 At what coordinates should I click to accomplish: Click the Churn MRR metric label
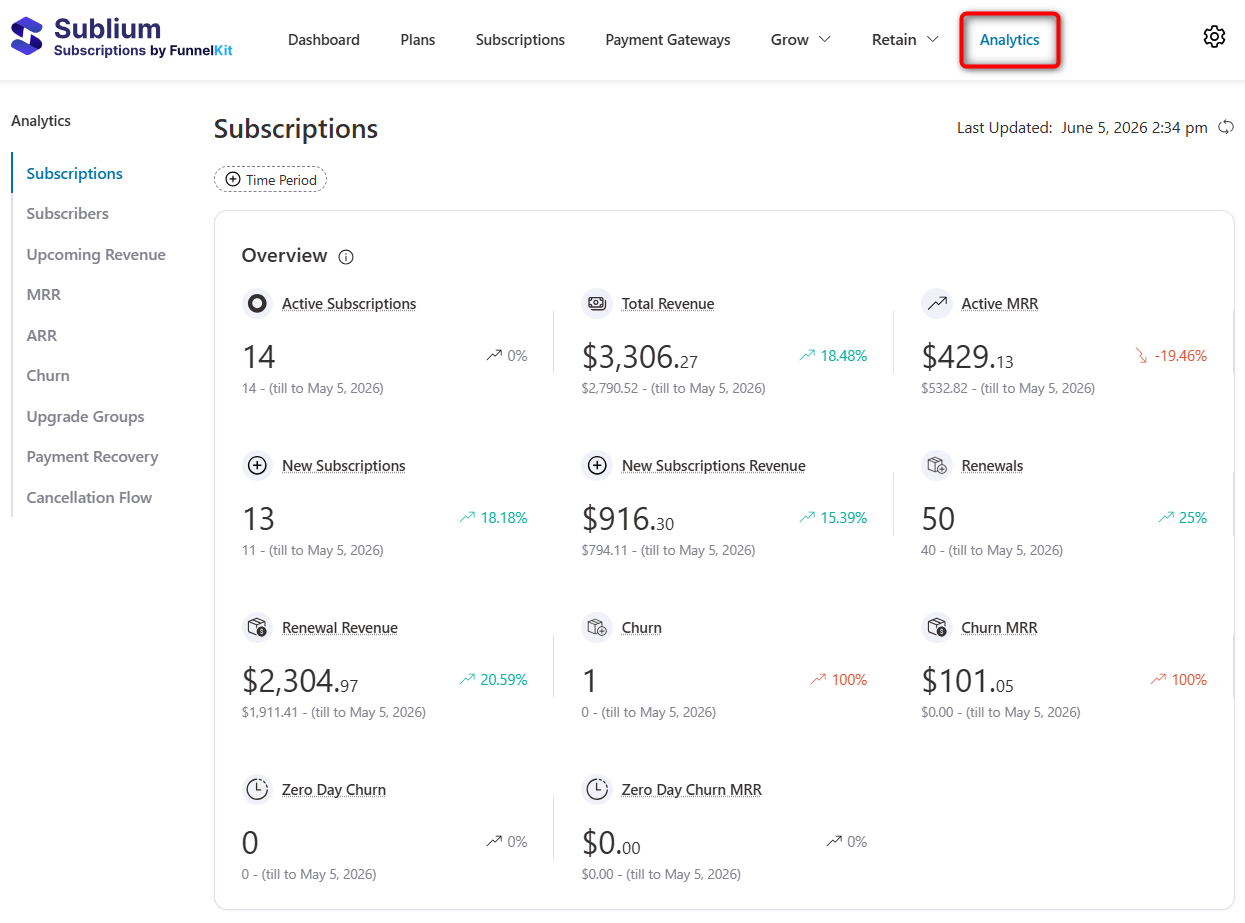click(1000, 628)
